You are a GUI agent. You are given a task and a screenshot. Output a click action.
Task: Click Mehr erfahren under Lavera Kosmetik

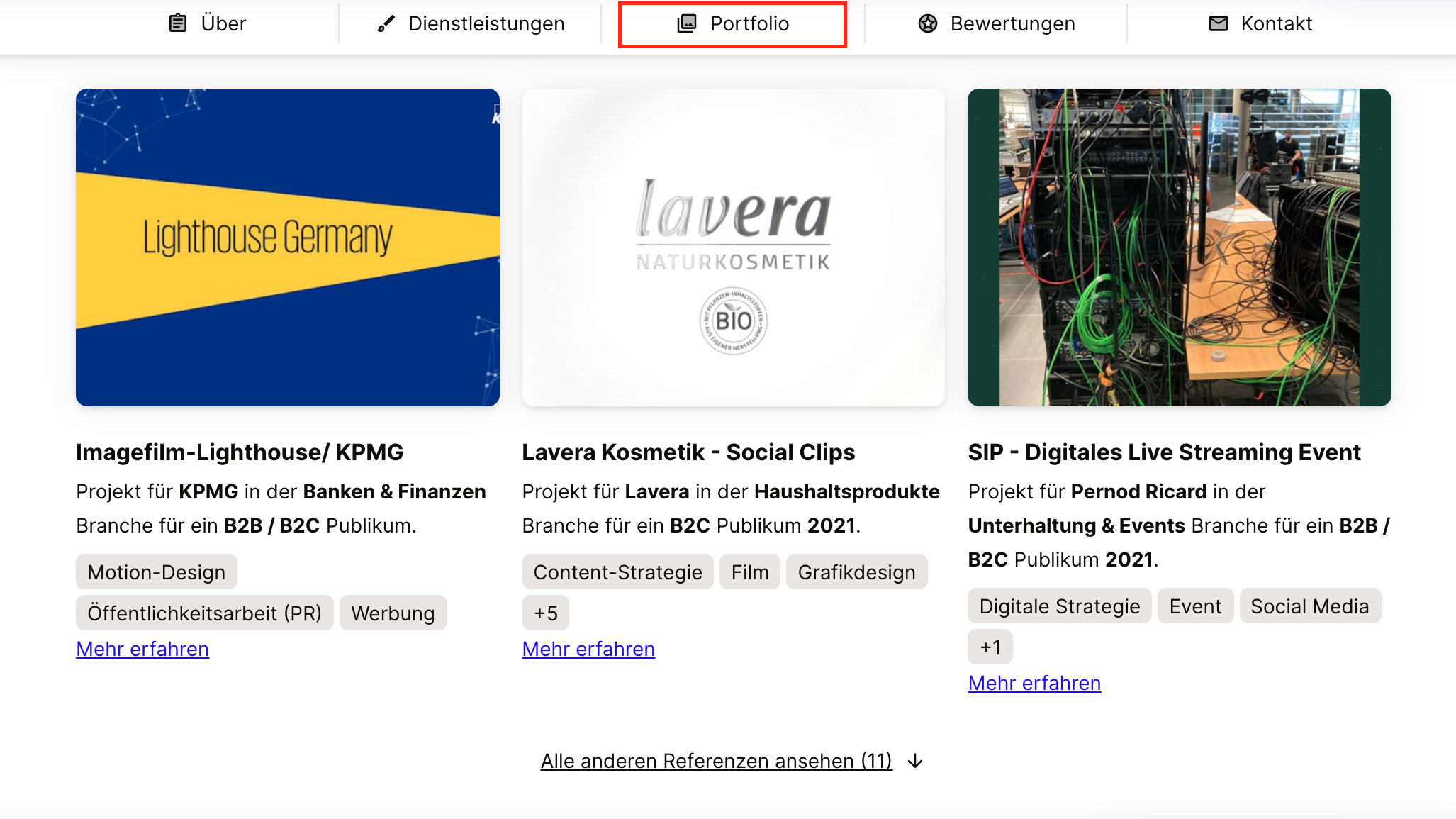[588, 649]
